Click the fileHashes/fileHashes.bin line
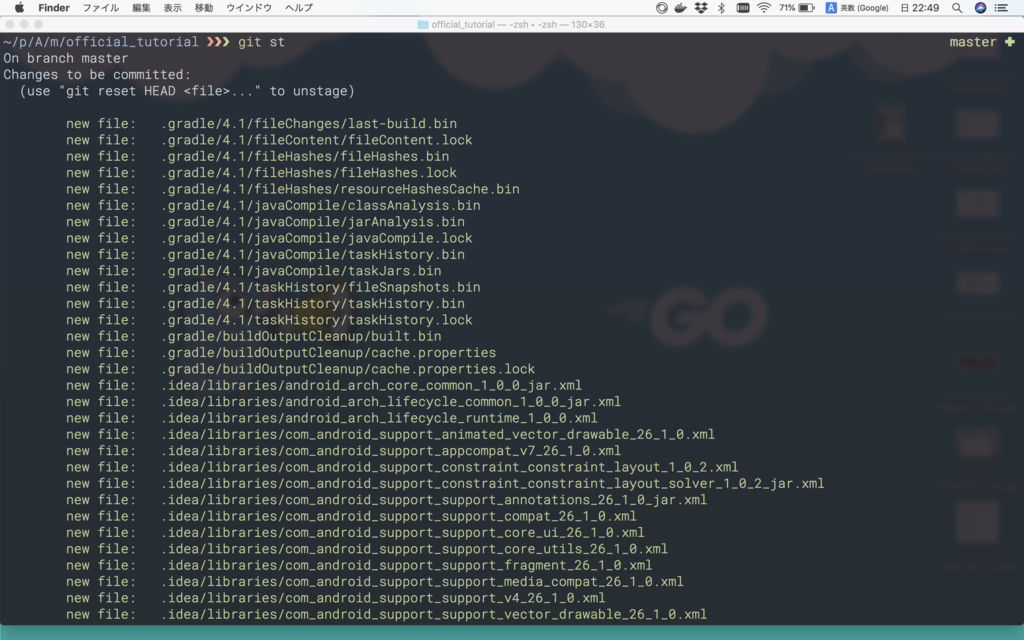Screen dimensions: 1024x640 [x=257, y=156]
